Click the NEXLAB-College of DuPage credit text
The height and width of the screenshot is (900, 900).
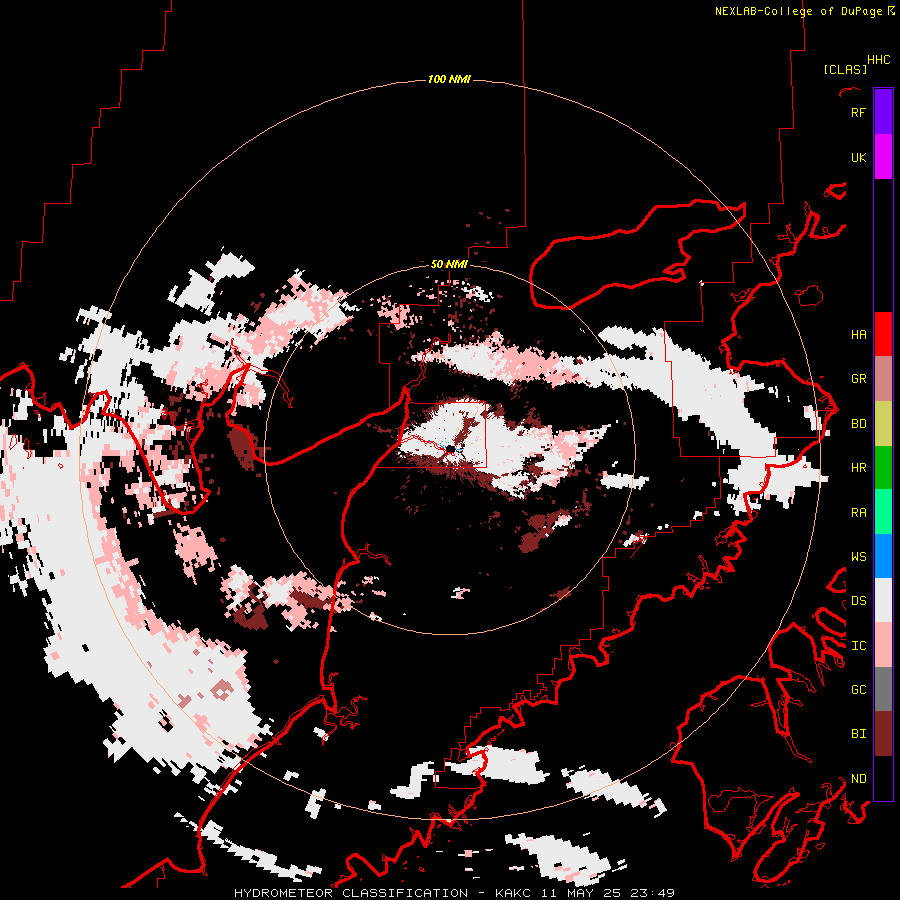point(804,11)
